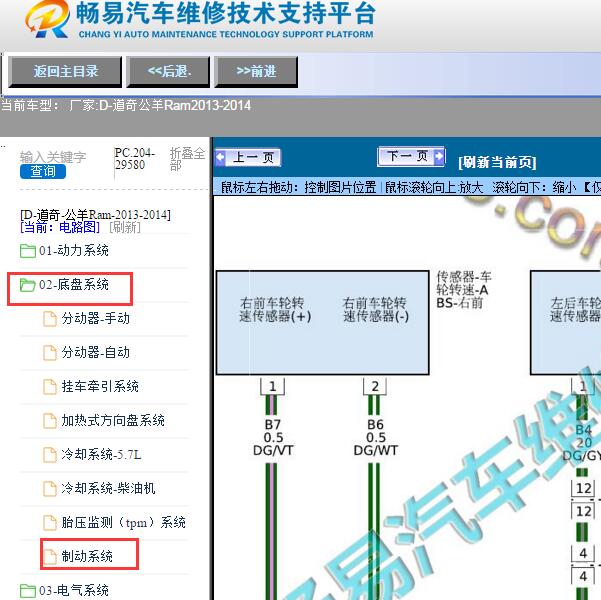Click the right arrow icon on 下一页
This screenshot has width=601, height=600.
point(439,156)
